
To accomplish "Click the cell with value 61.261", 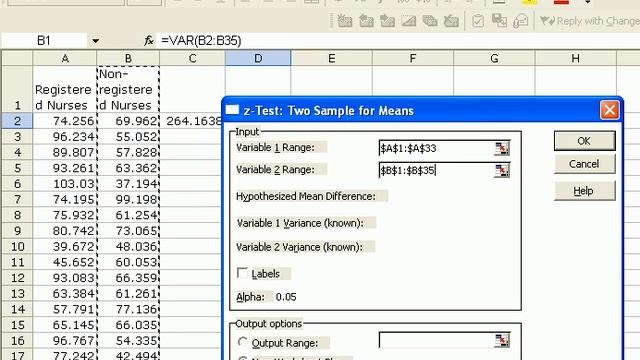I will point(128,294).
